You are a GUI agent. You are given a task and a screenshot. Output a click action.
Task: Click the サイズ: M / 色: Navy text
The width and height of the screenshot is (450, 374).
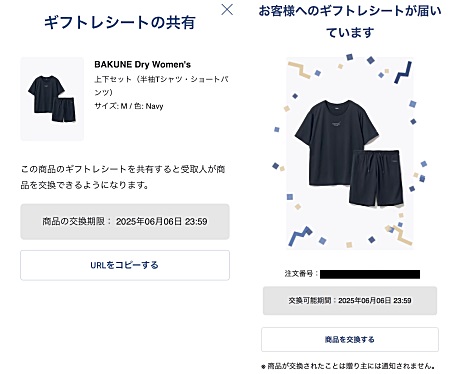[129, 106]
